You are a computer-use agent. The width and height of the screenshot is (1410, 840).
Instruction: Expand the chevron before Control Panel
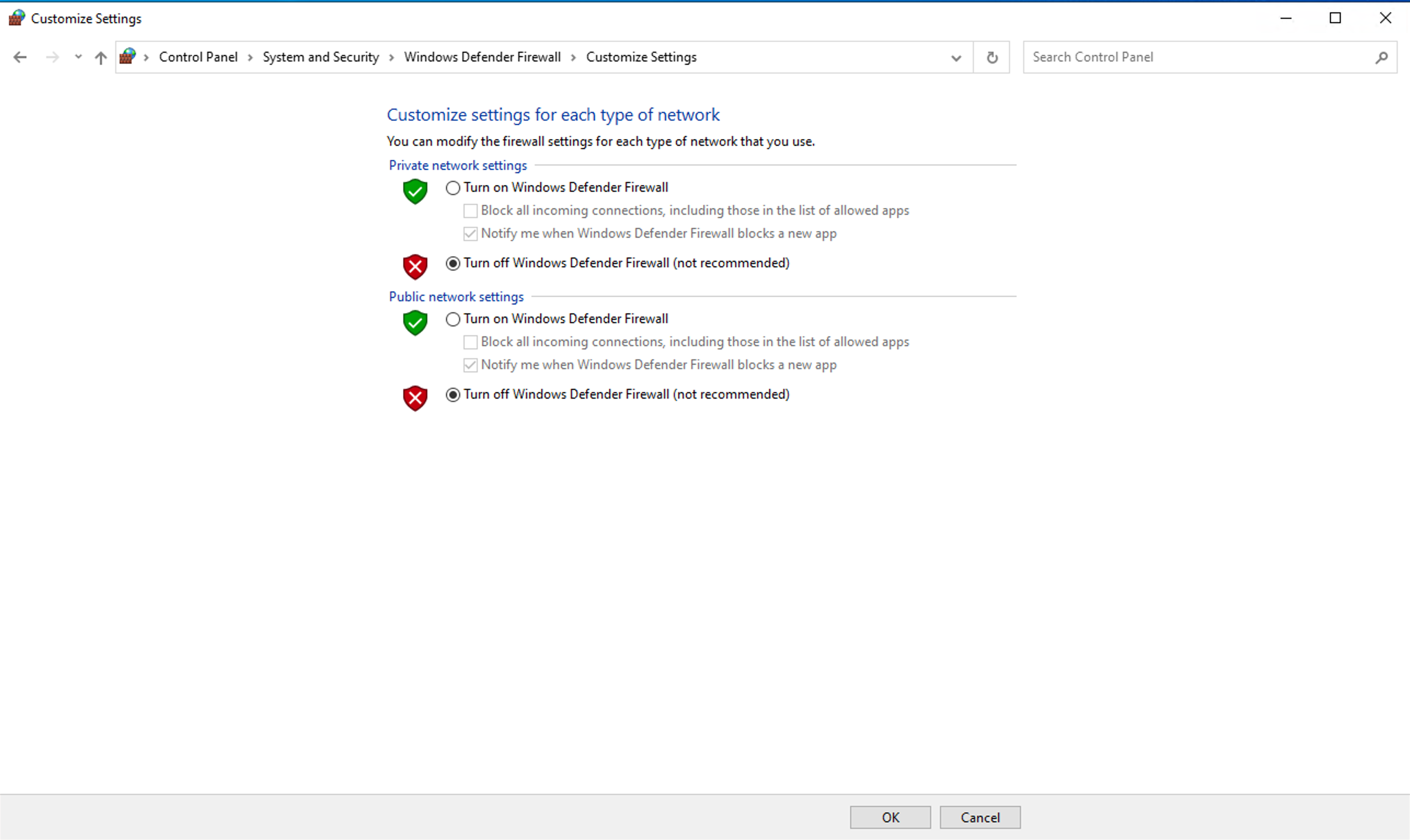click(x=146, y=57)
